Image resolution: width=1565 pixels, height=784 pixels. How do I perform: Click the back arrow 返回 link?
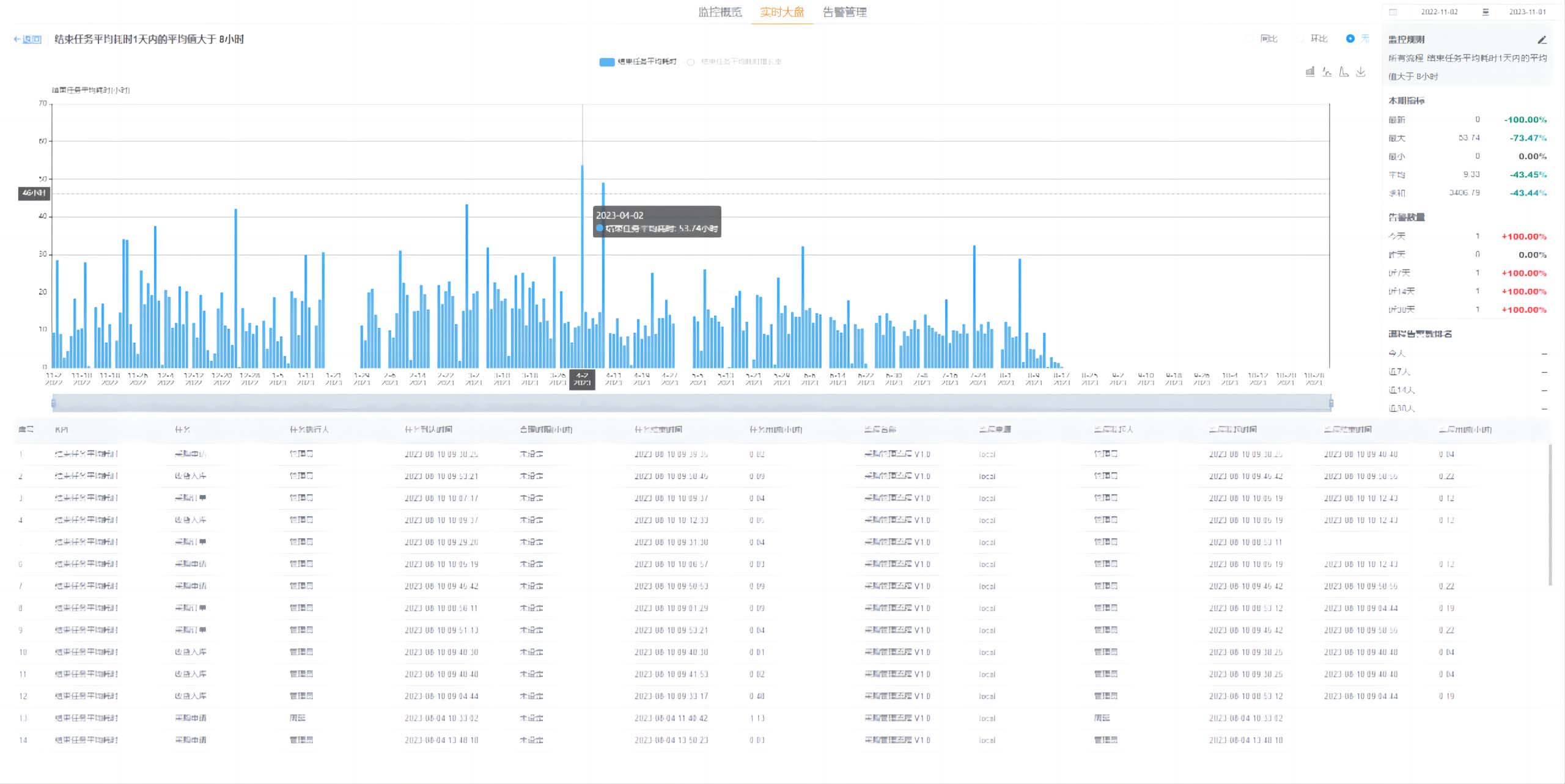[x=28, y=39]
